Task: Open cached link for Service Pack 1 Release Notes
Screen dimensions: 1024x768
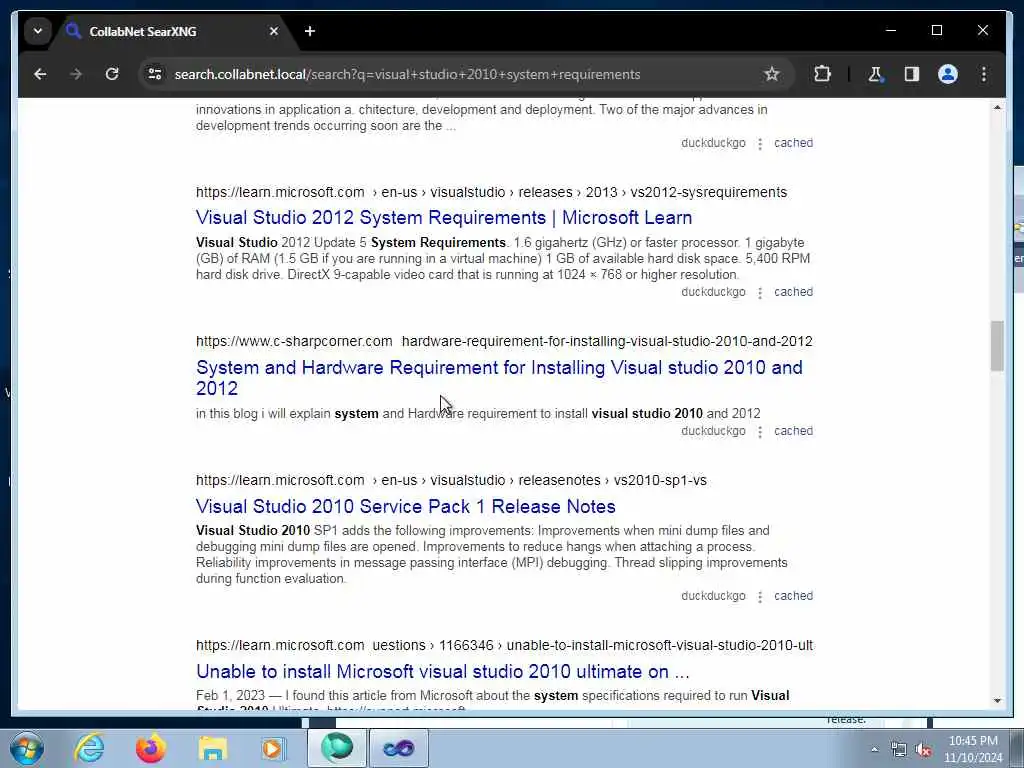Action: tap(793, 596)
